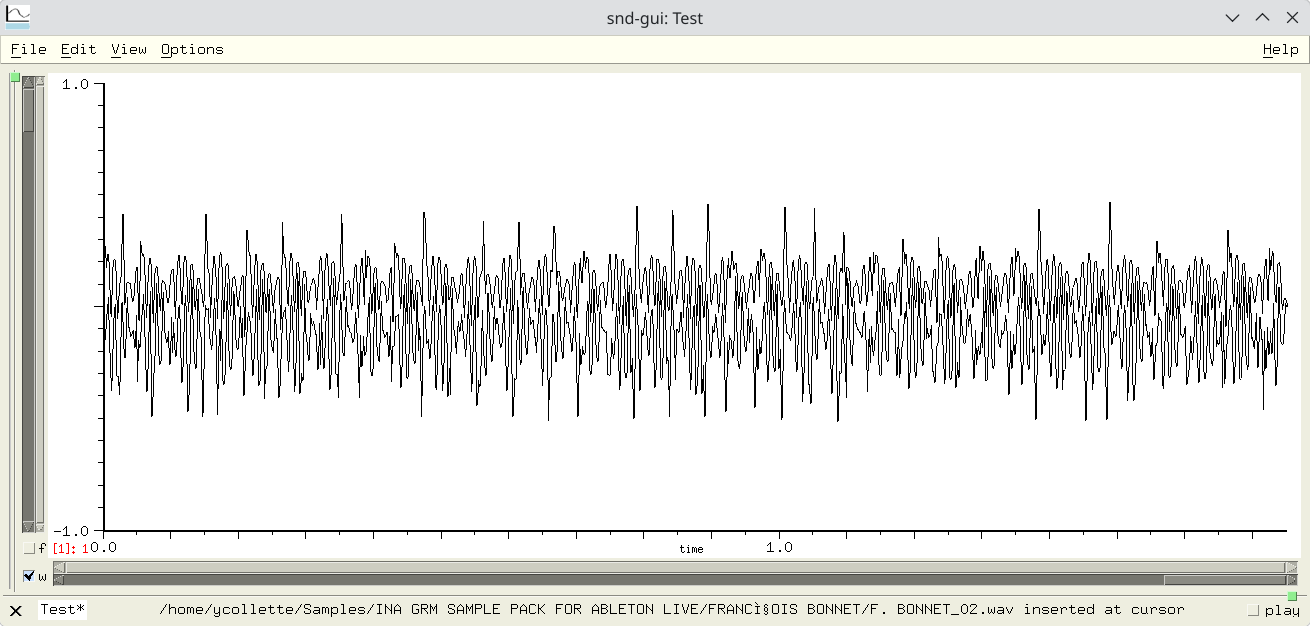Viewport: 1310px width, 626px height.
Task: Click right arrow of the upper horizontal scrollbar
Action: pyautogui.click(x=1291, y=567)
